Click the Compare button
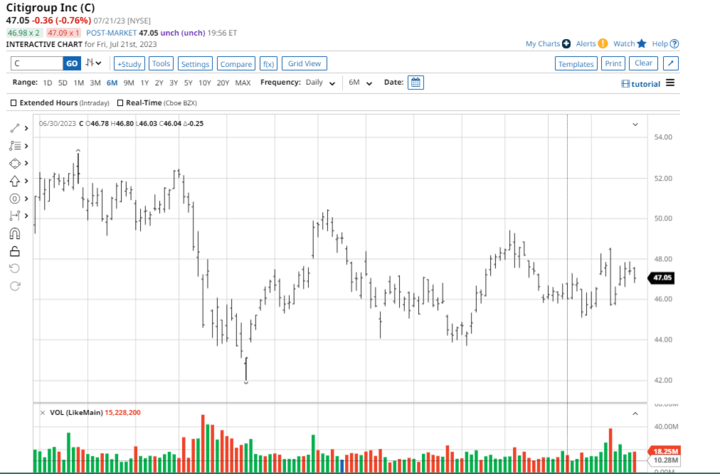The width and height of the screenshot is (720, 474). tap(236, 64)
